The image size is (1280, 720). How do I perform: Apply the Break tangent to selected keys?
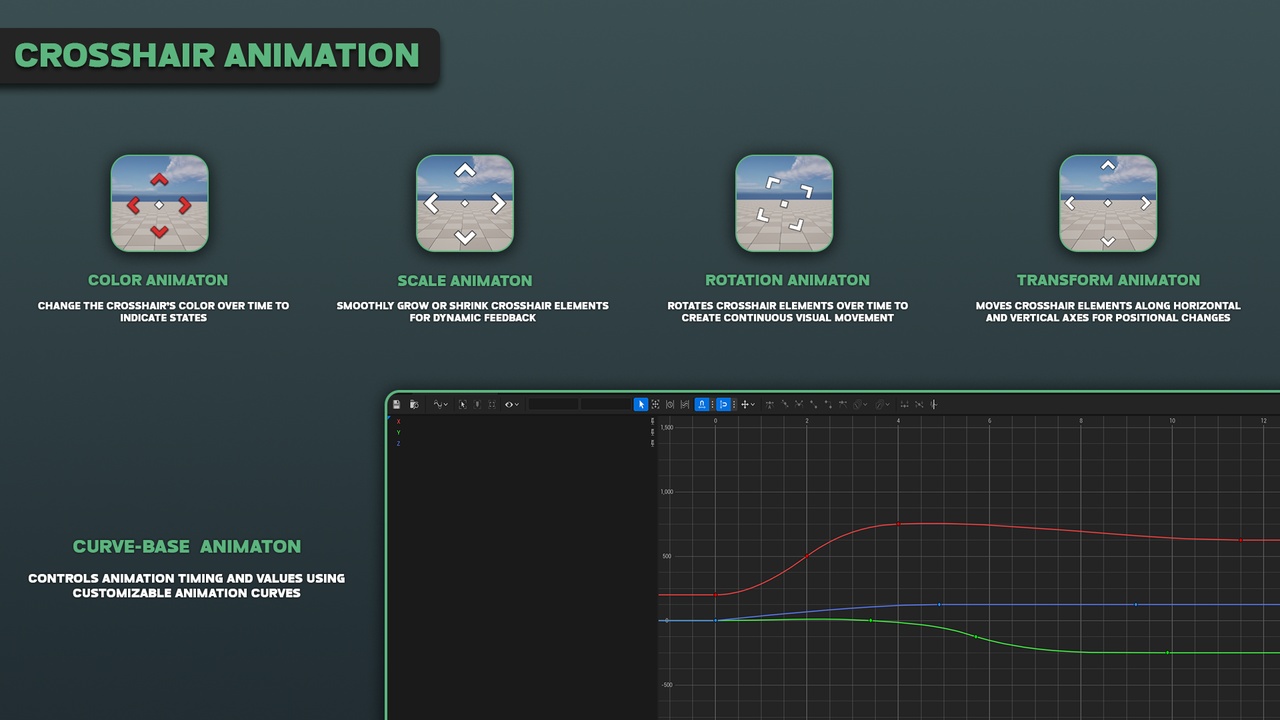click(x=799, y=404)
